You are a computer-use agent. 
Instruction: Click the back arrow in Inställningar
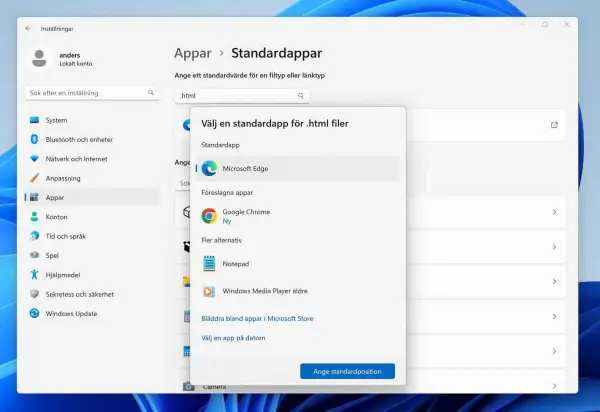coord(28,28)
